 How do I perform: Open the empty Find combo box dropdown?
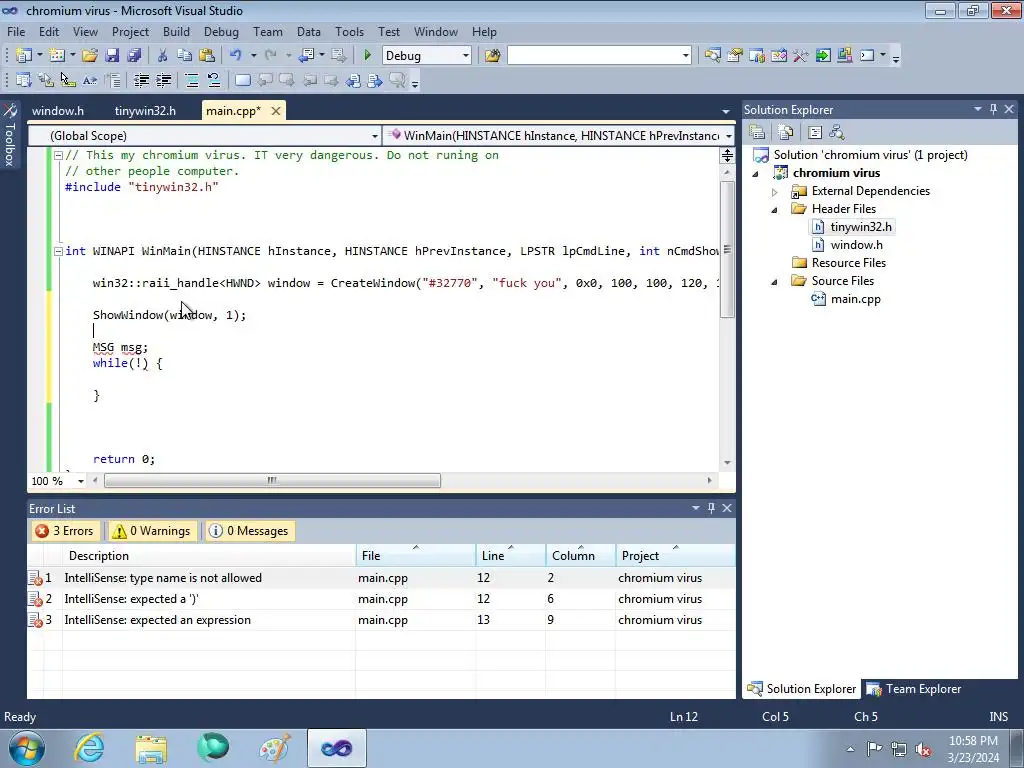point(686,56)
